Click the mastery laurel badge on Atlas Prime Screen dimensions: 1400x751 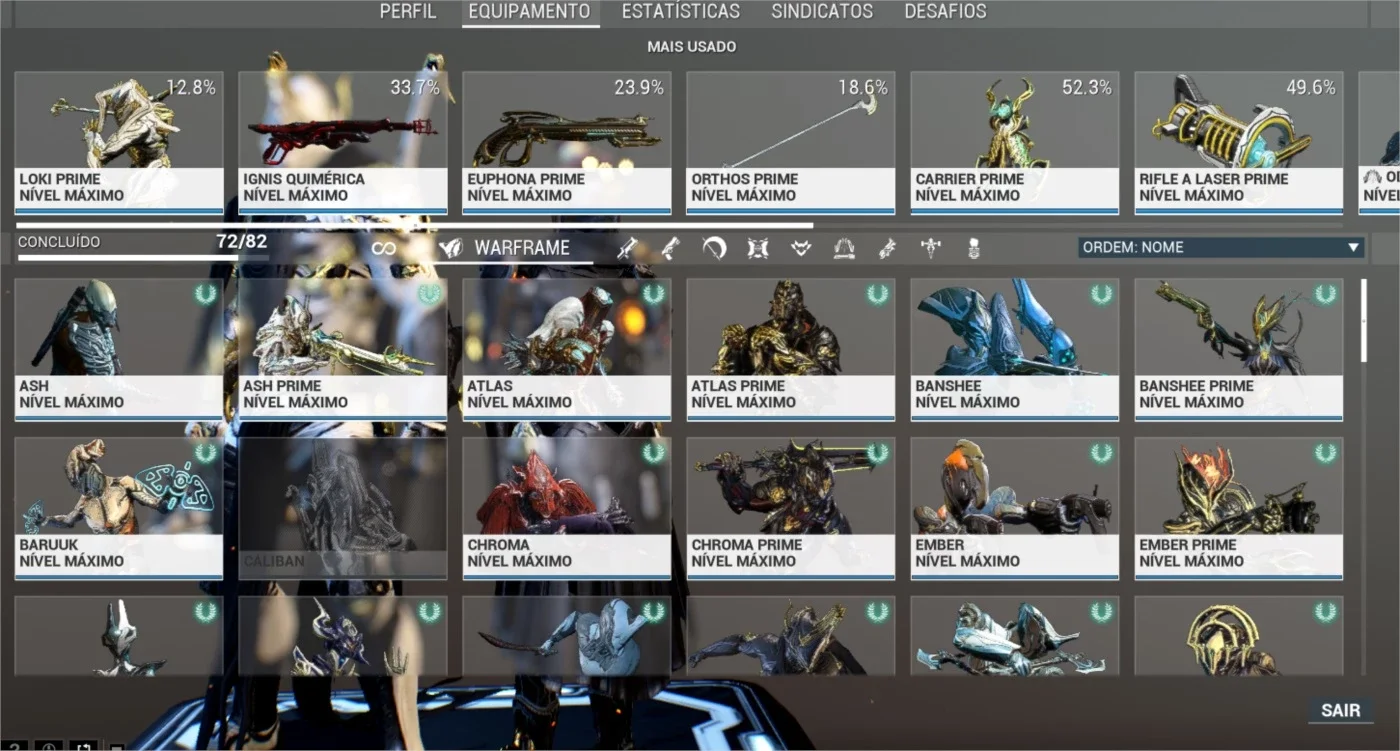click(878, 294)
